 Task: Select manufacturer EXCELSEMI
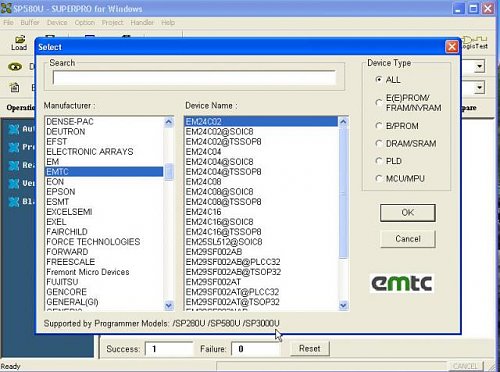point(104,212)
